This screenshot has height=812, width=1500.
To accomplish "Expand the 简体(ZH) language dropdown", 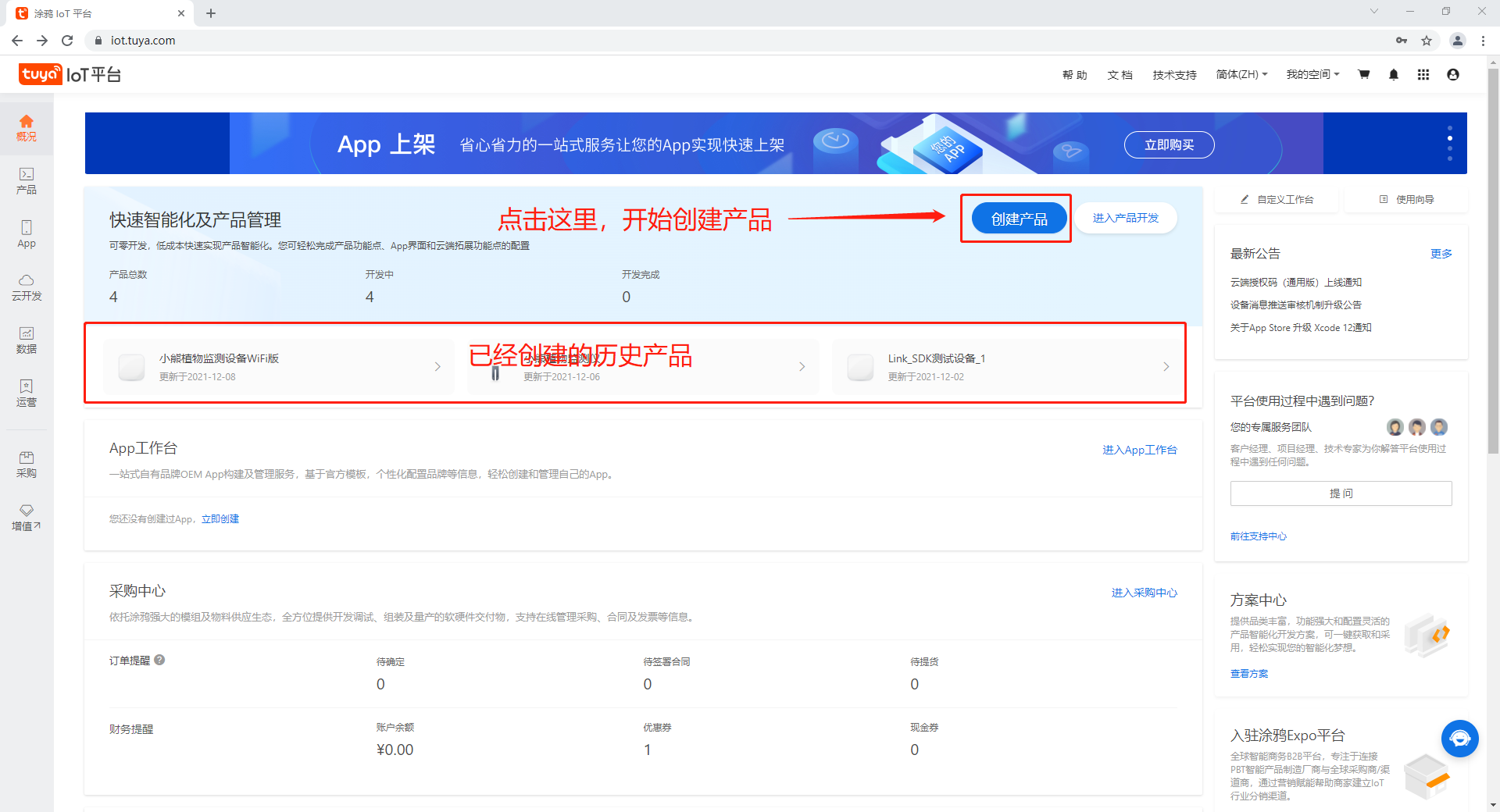I will tap(1241, 75).
